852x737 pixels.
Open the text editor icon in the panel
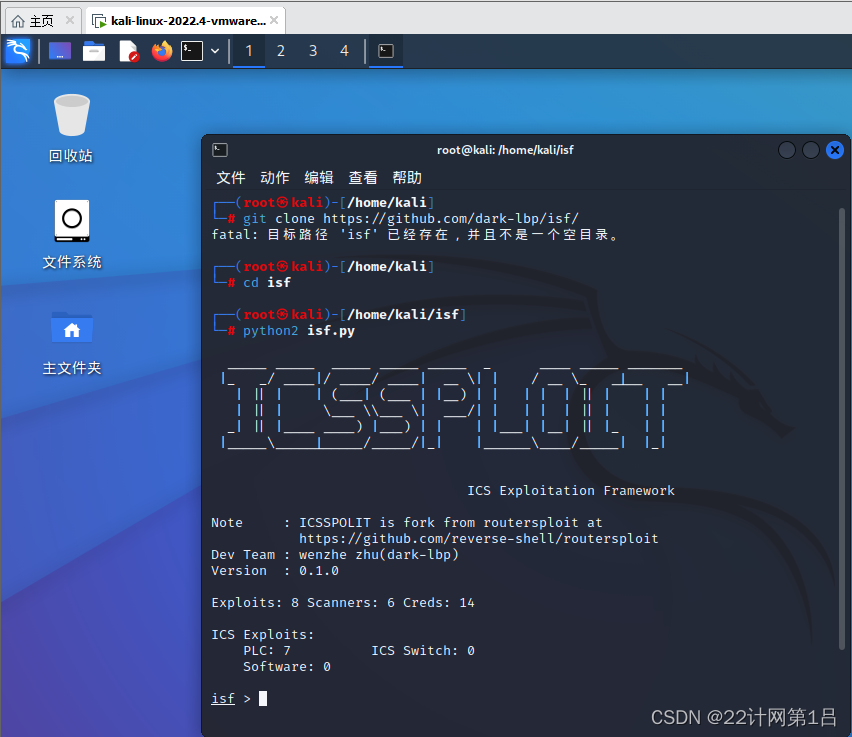point(127,51)
